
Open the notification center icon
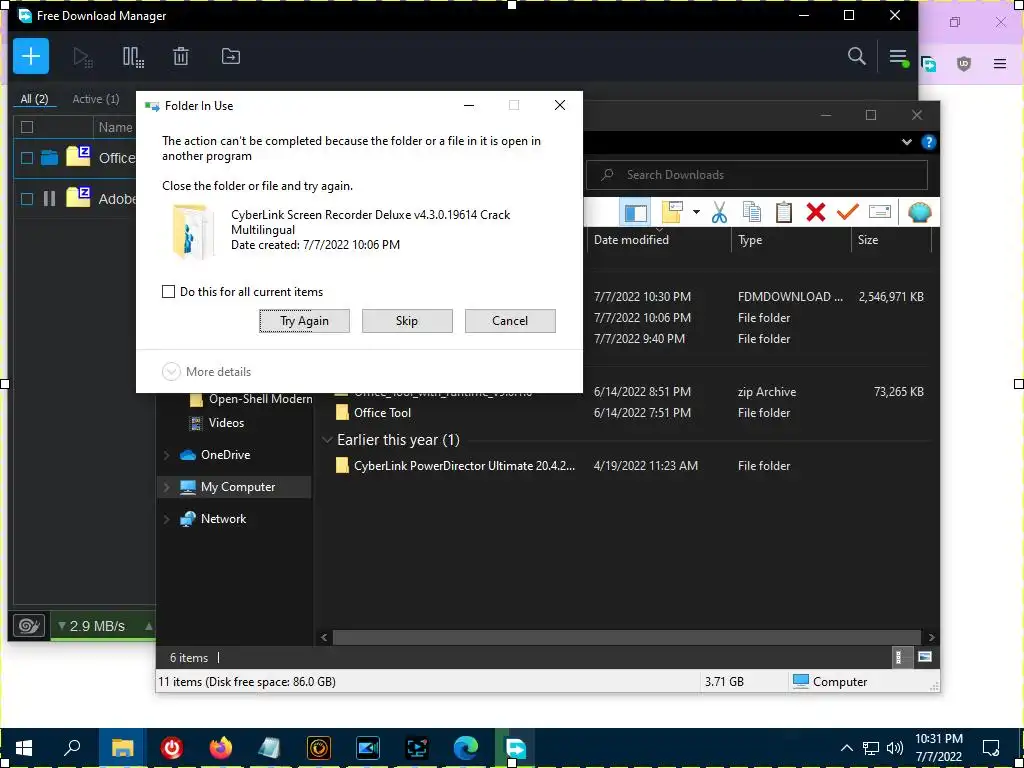[x=991, y=748]
